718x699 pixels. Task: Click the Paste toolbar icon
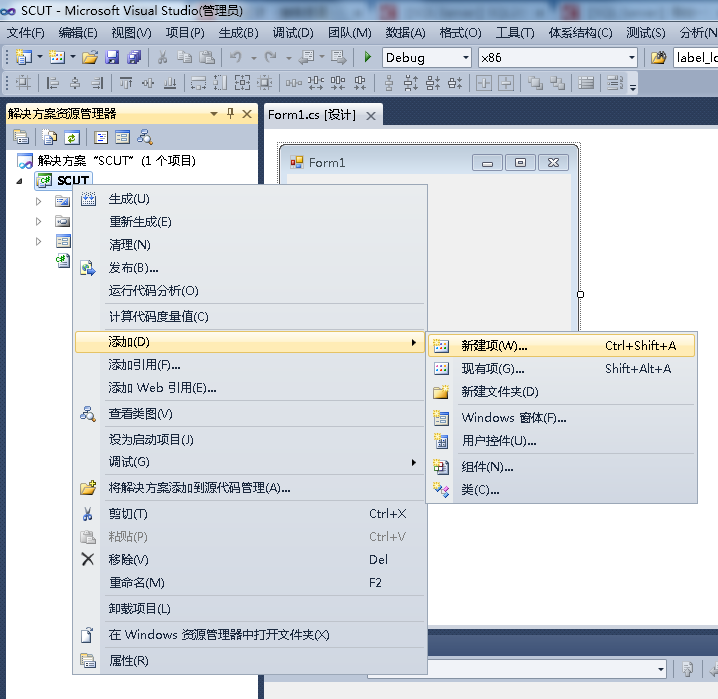pos(207,58)
